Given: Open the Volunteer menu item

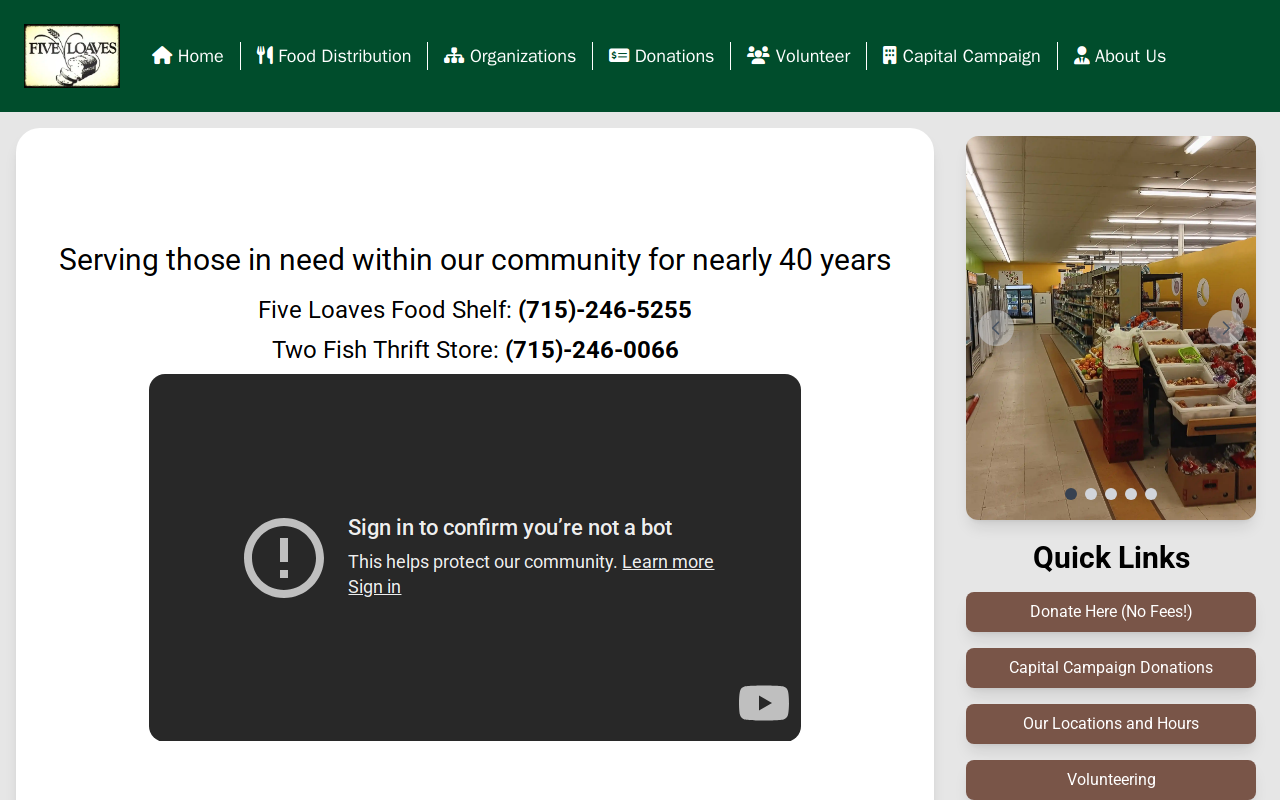Looking at the screenshot, I should pyautogui.click(x=799, y=56).
